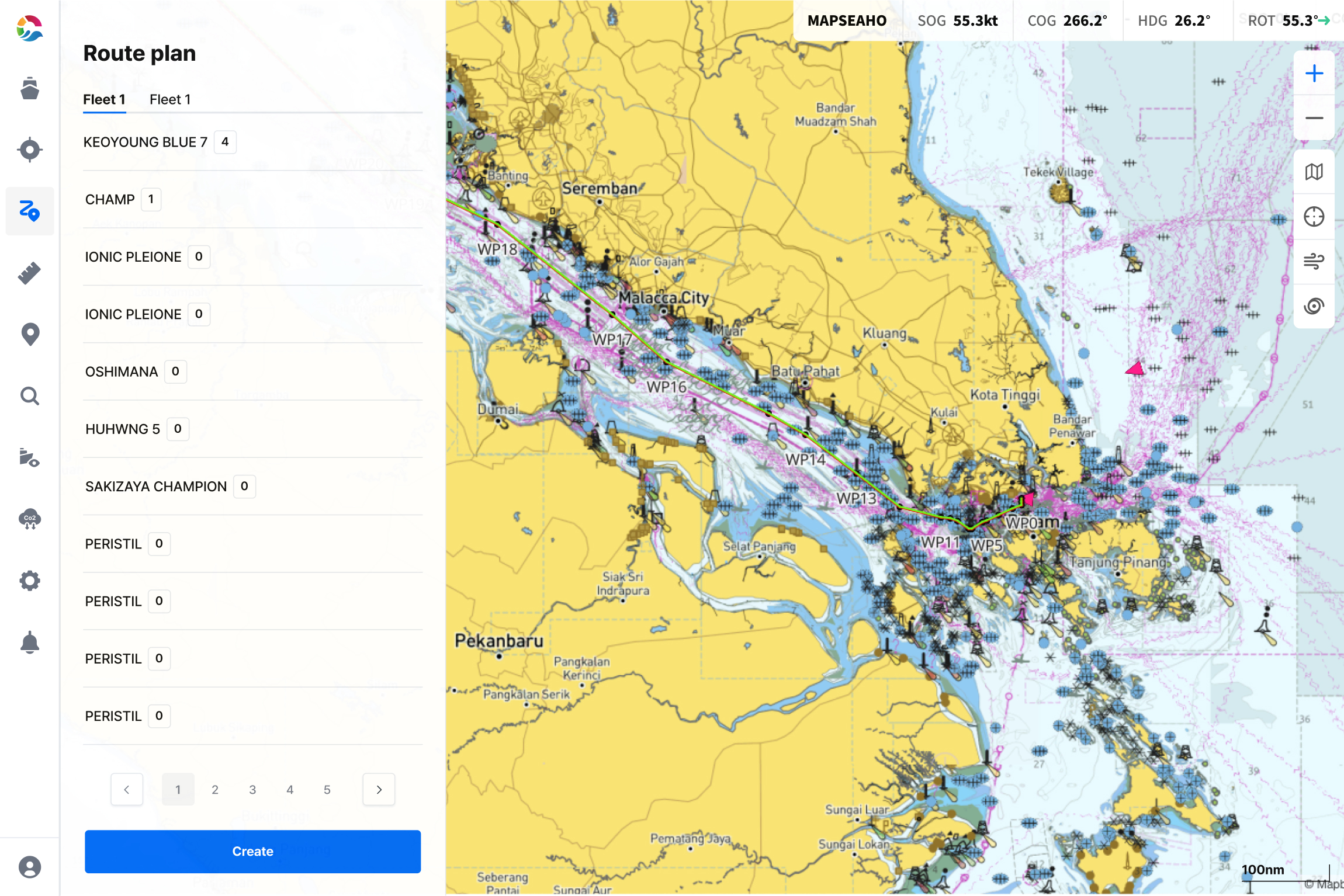
Task: Toggle the wind weather overlay icon
Action: click(1314, 261)
